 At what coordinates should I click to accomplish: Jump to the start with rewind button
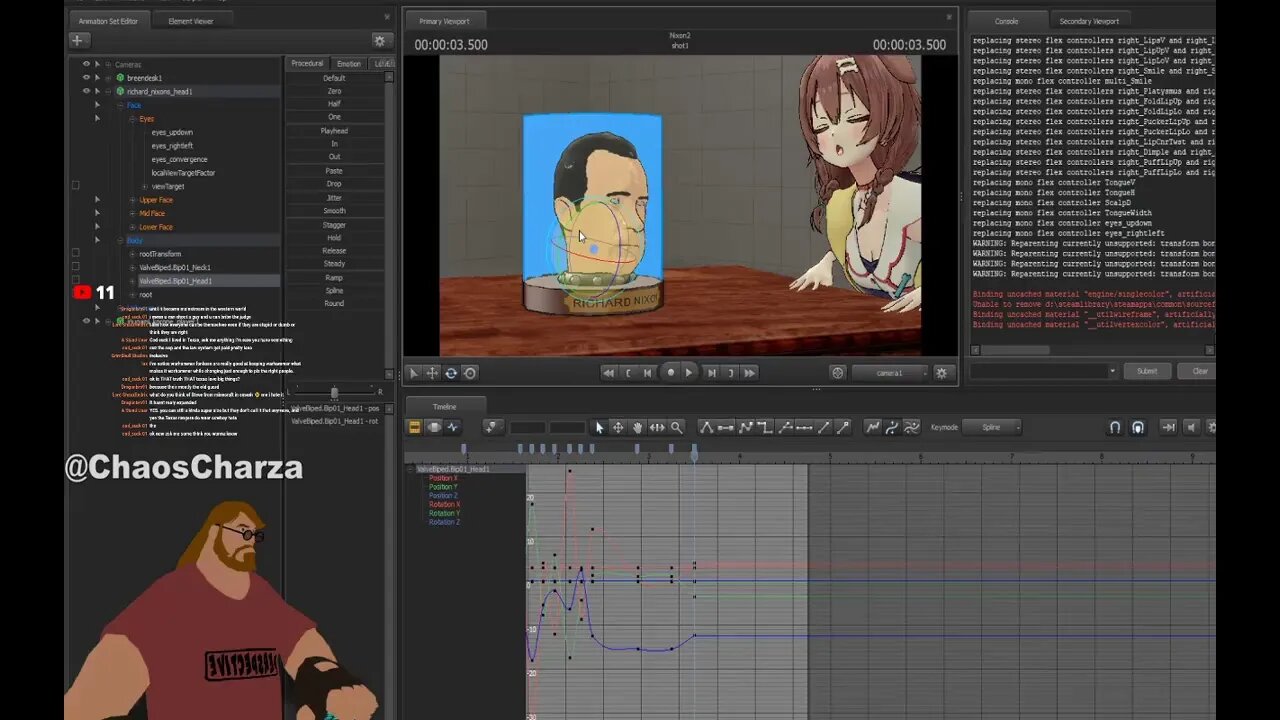pyautogui.click(x=608, y=373)
